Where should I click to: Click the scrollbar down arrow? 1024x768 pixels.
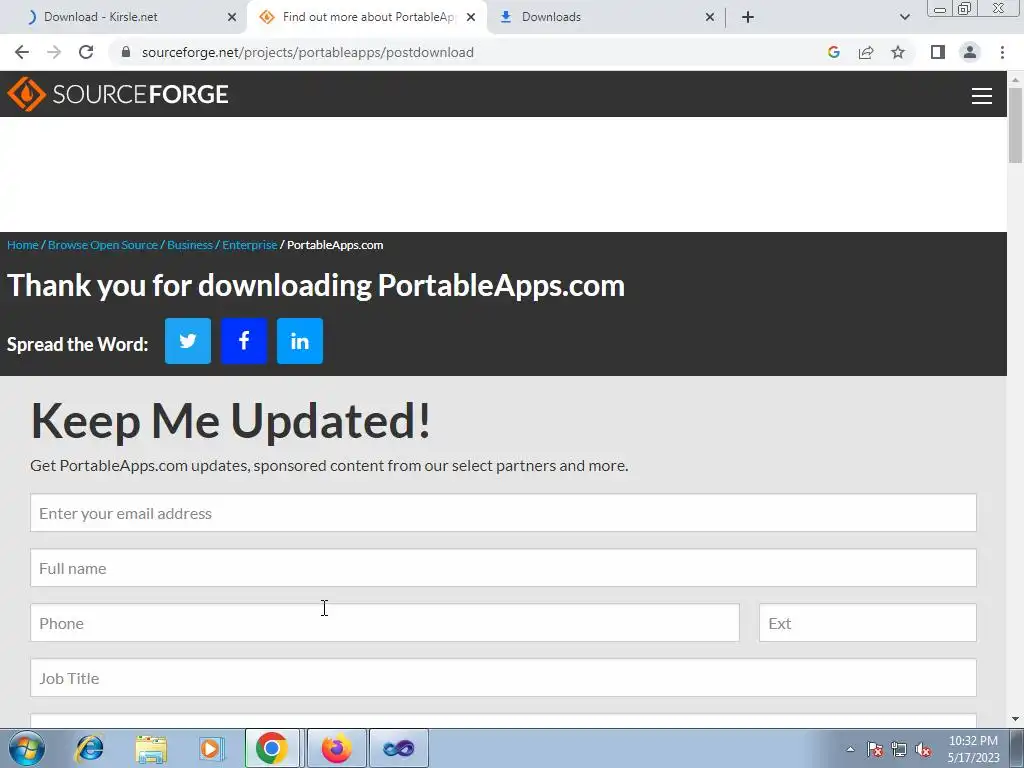(x=1015, y=719)
